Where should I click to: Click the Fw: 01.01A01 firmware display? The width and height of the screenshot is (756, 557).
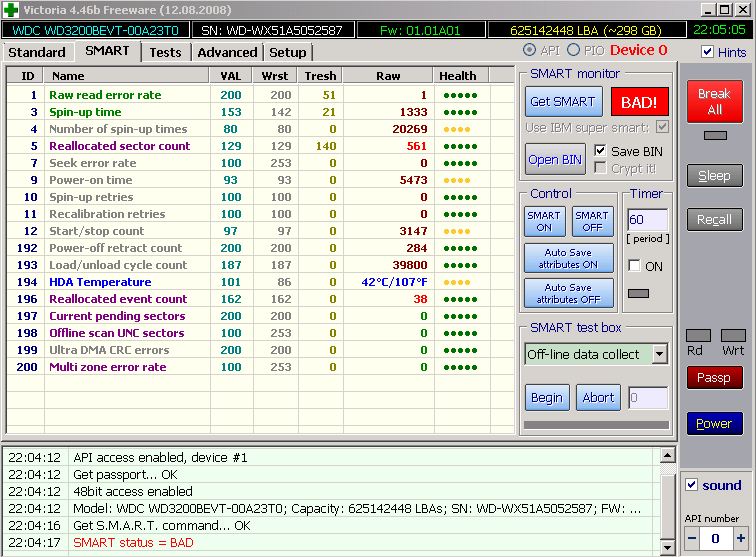tap(420, 30)
